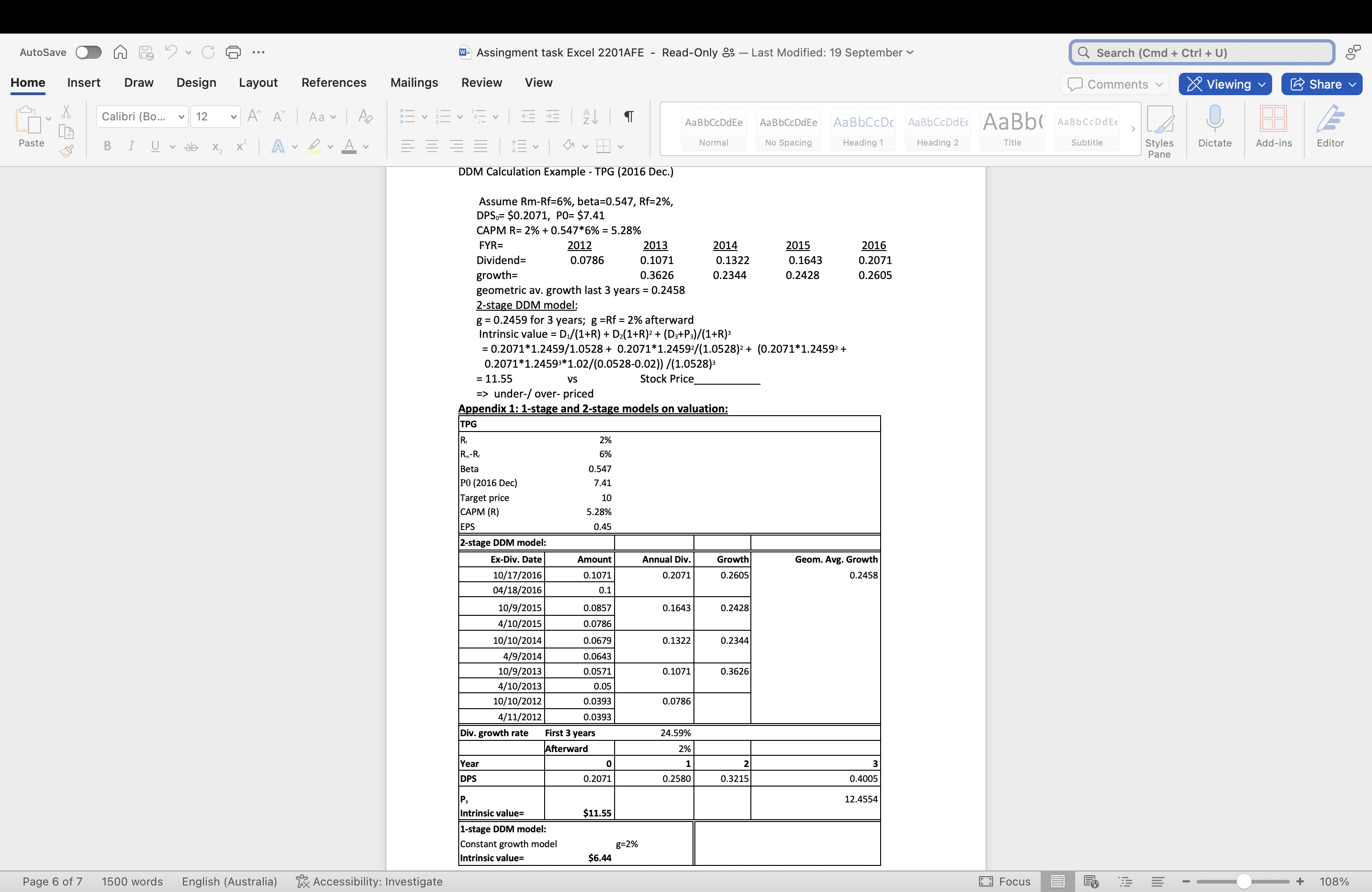Open the Styles Pane
Image resolution: width=1372 pixels, height=892 pixels.
point(1160,128)
